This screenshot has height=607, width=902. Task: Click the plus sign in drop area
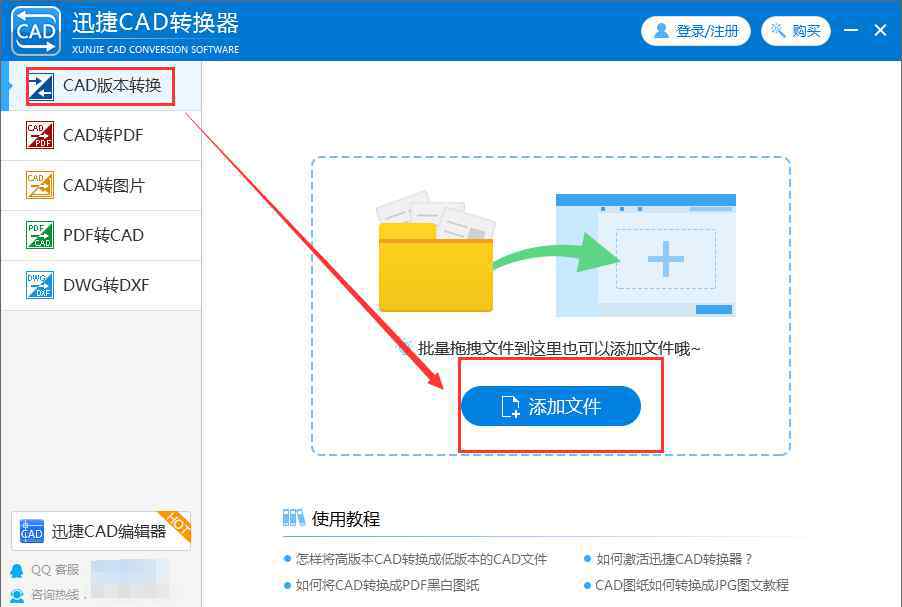(x=666, y=259)
